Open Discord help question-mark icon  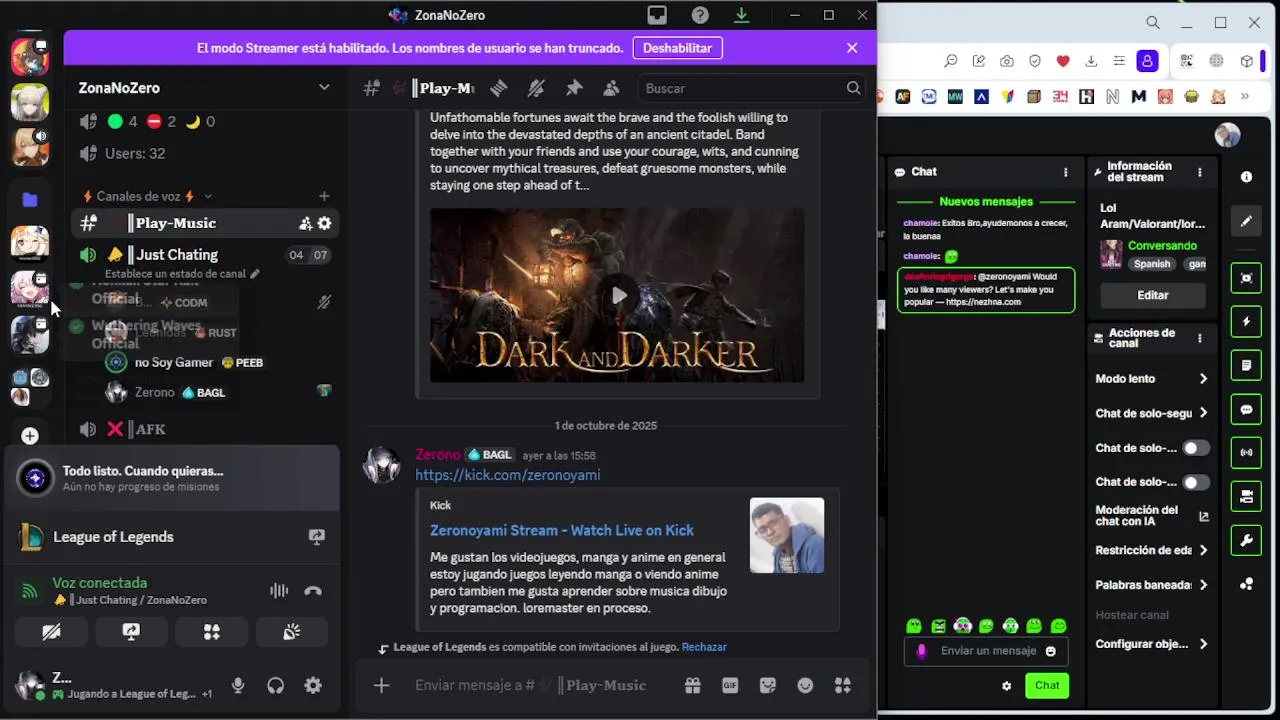point(700,15)
